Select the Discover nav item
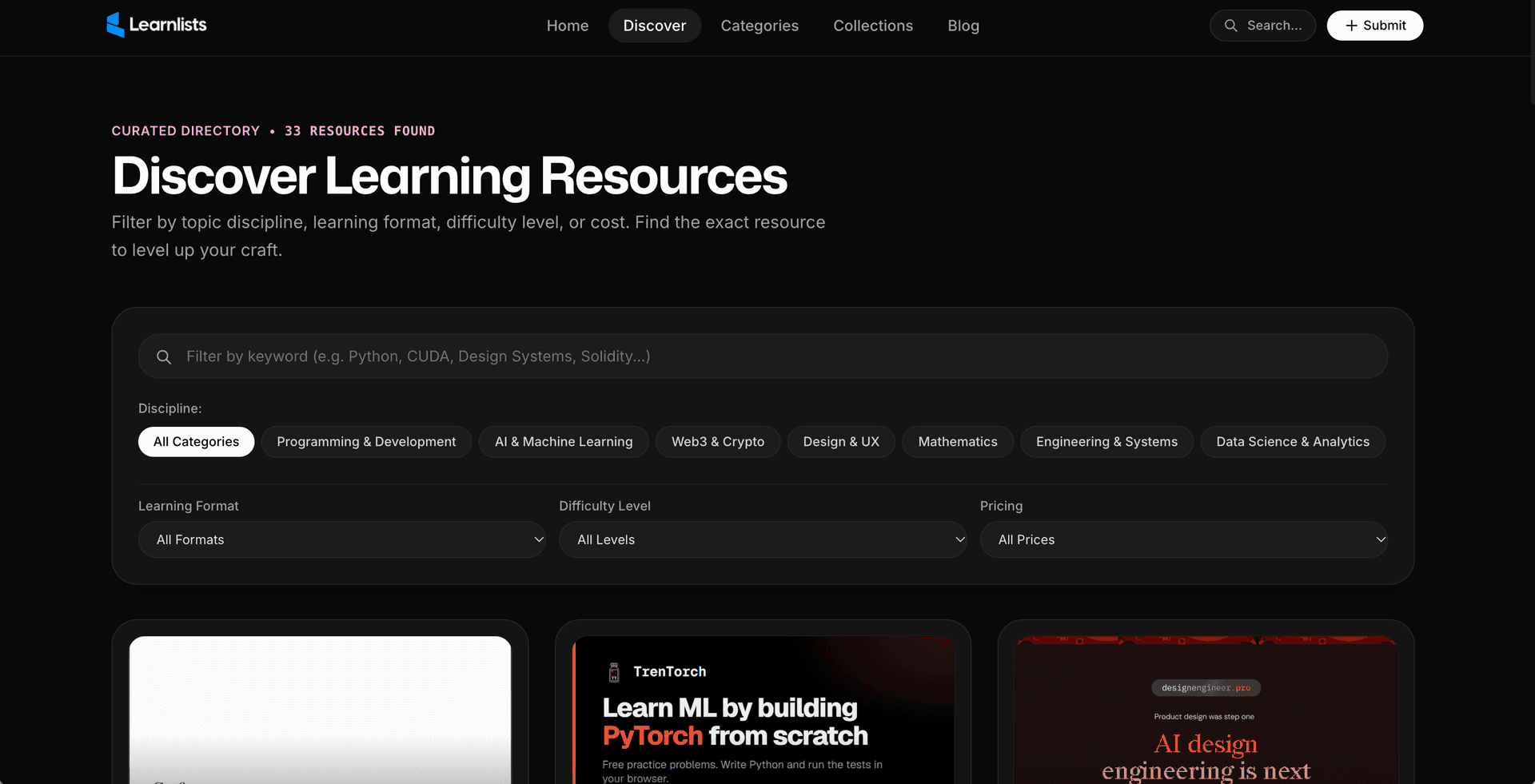Screen dimensions: 1535x784 pos(655,26)
